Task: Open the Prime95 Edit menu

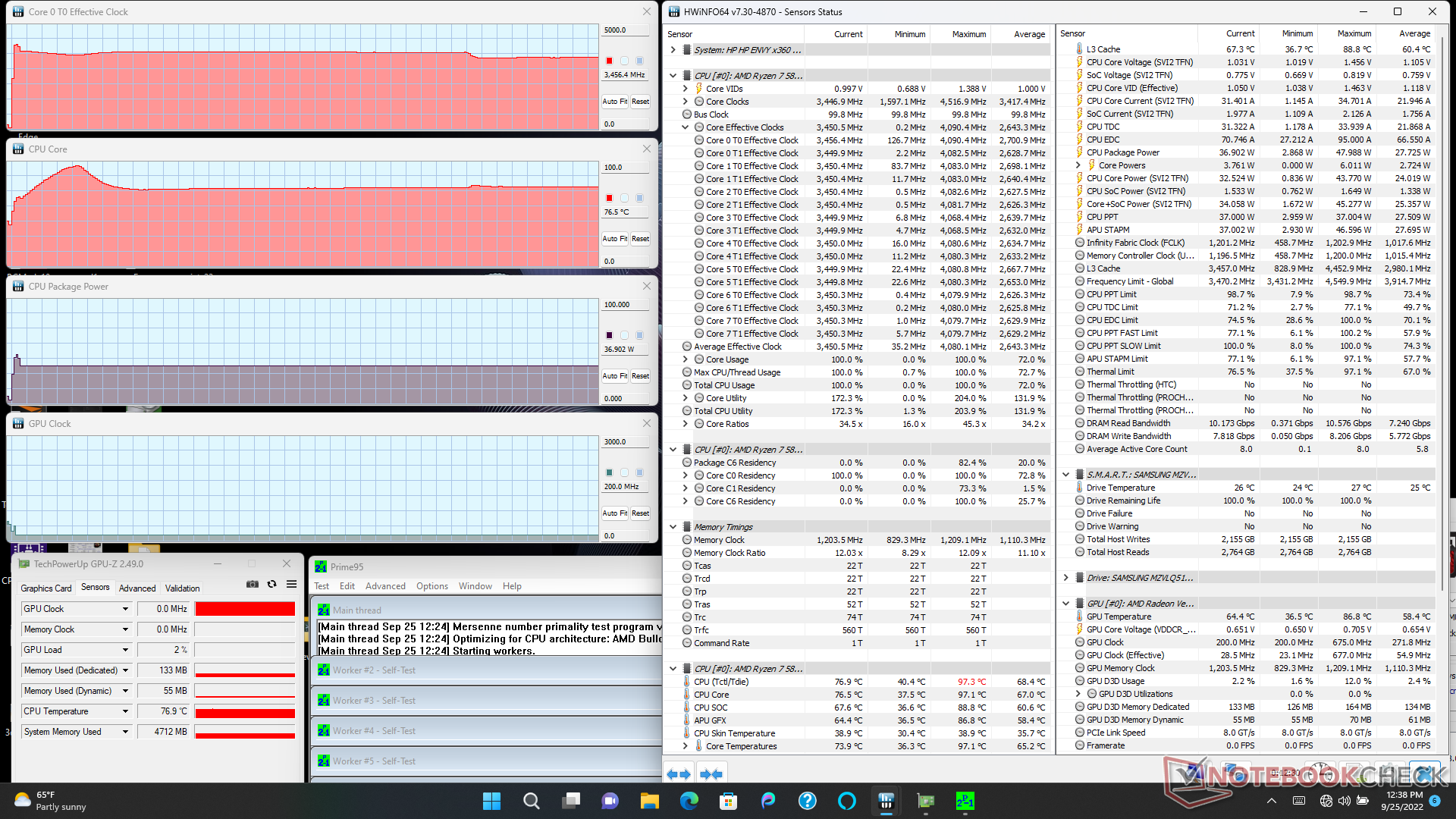Action: pos(347,586)
